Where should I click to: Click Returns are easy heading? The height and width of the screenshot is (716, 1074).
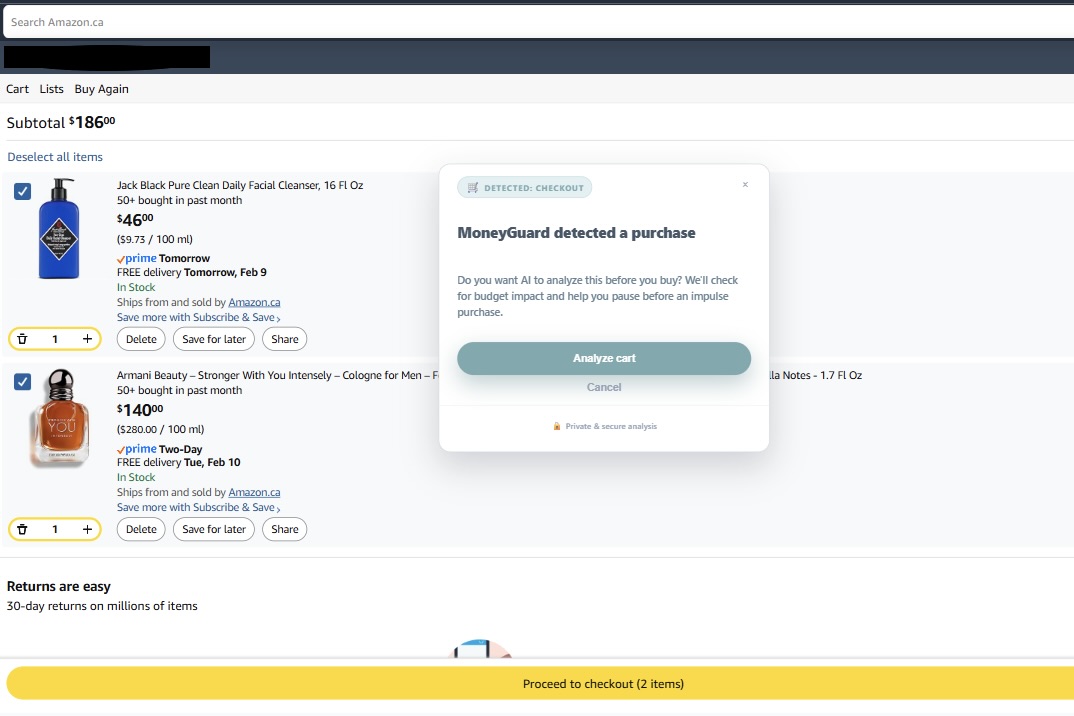pyautogui.click(x=58, y=587)
